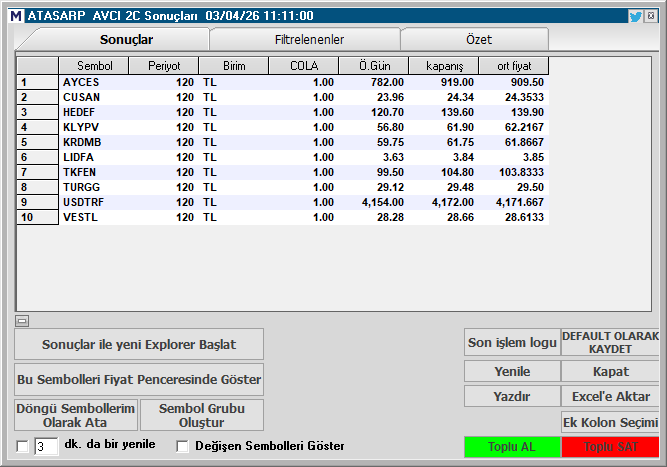Select the Sonuçlar tab

pos(126,39)
